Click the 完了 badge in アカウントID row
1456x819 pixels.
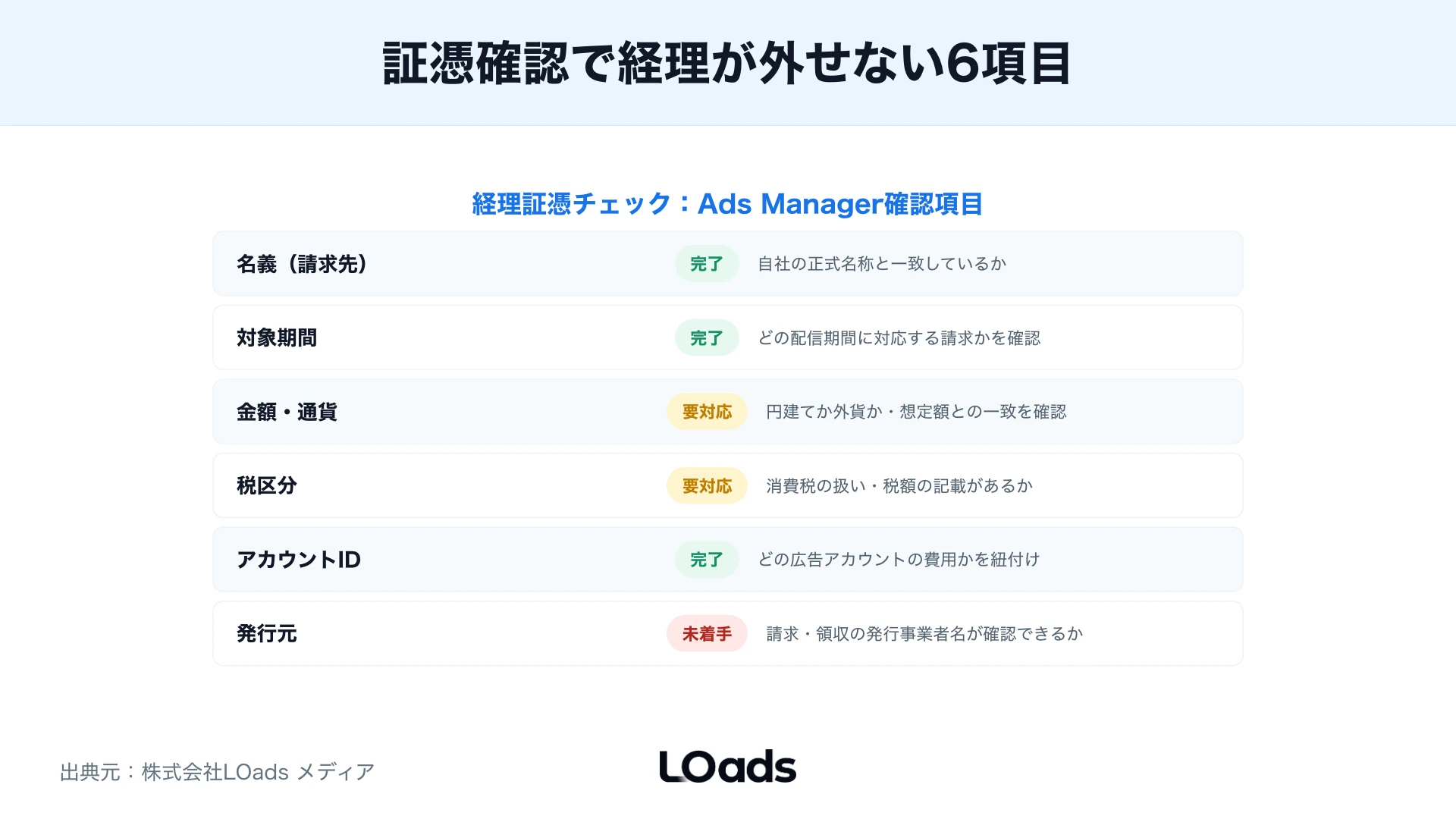coord(707,560)
